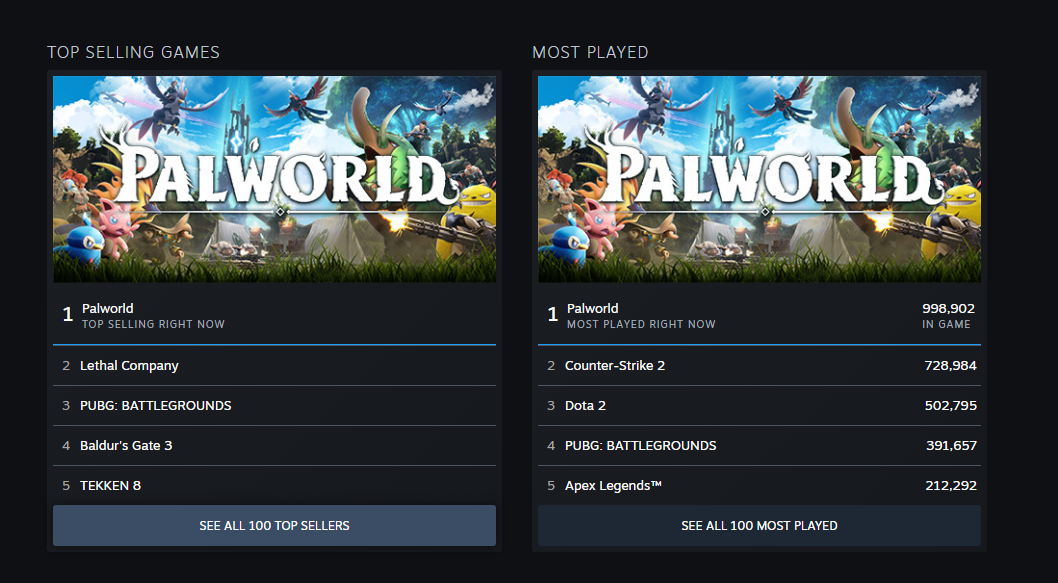
Task: Open Palworld banner image in Most Played
Action: point(759,179)
